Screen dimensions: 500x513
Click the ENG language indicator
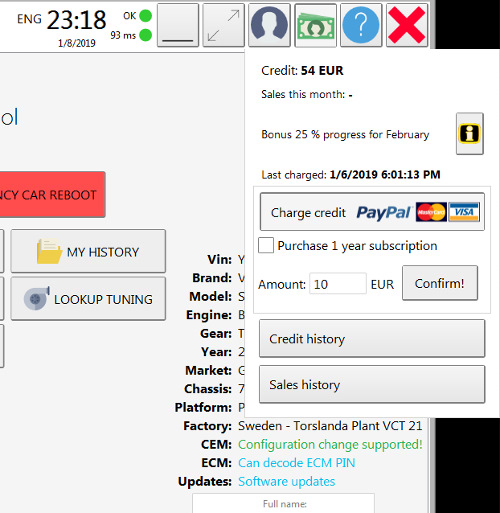tap(29, 19)
